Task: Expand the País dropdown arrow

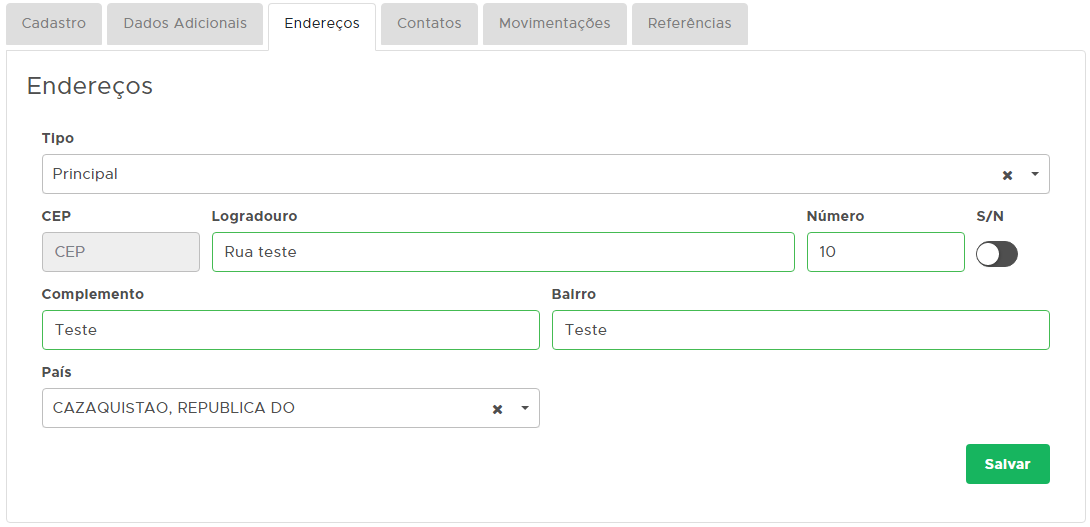Action: [x=524, y=408]
